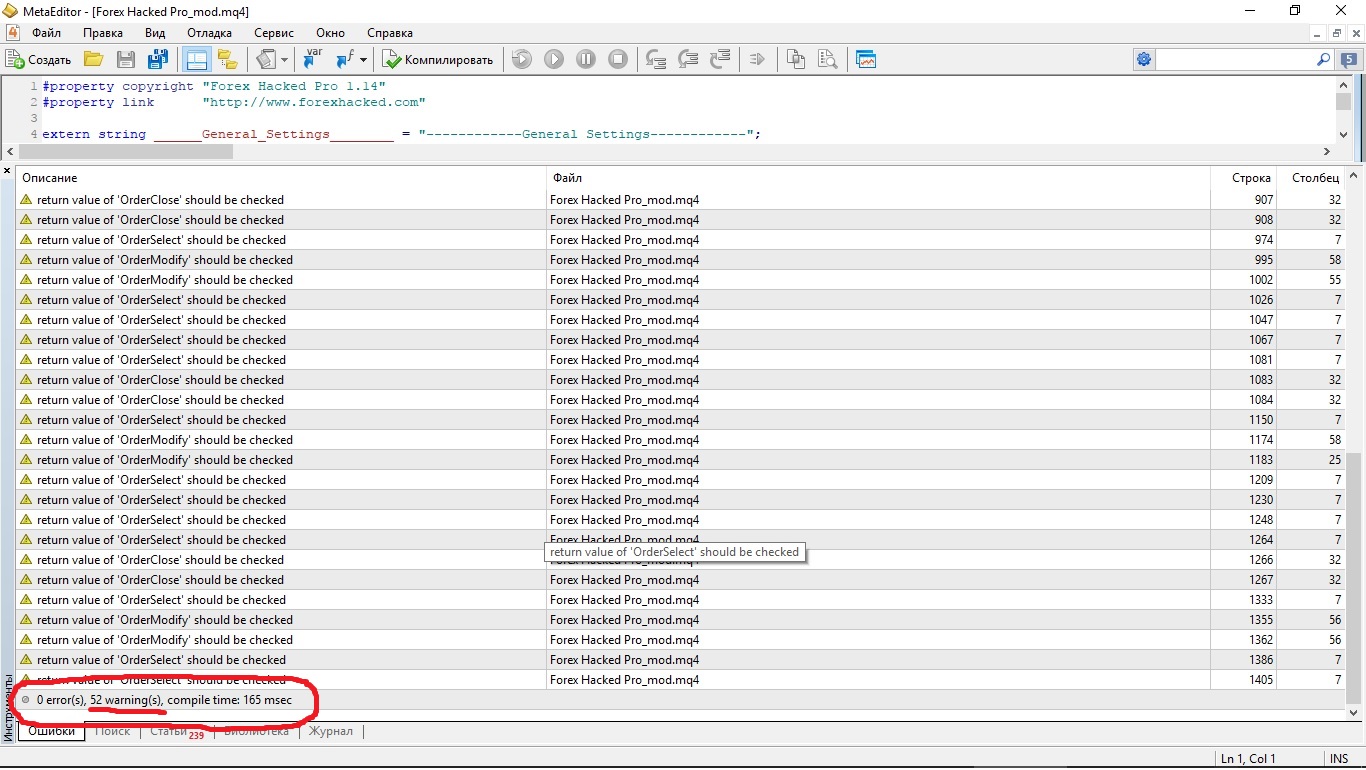Click the Step Over debug icon
Image resolution: width=1366 pixels, height=770 pixels.
pyautogui.click(x=688, y=60)
